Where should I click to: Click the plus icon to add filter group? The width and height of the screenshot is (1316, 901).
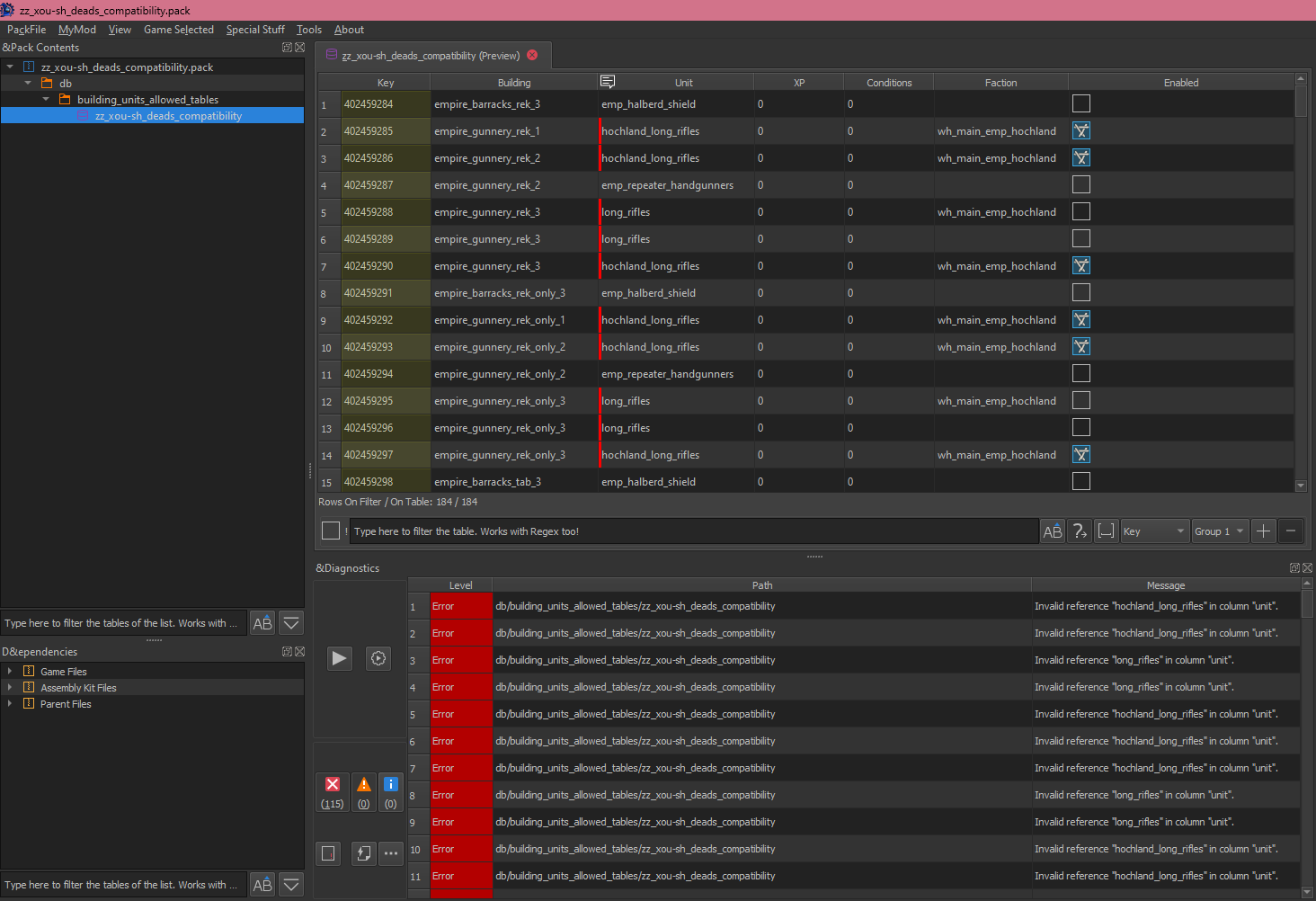pos(1263,531)
